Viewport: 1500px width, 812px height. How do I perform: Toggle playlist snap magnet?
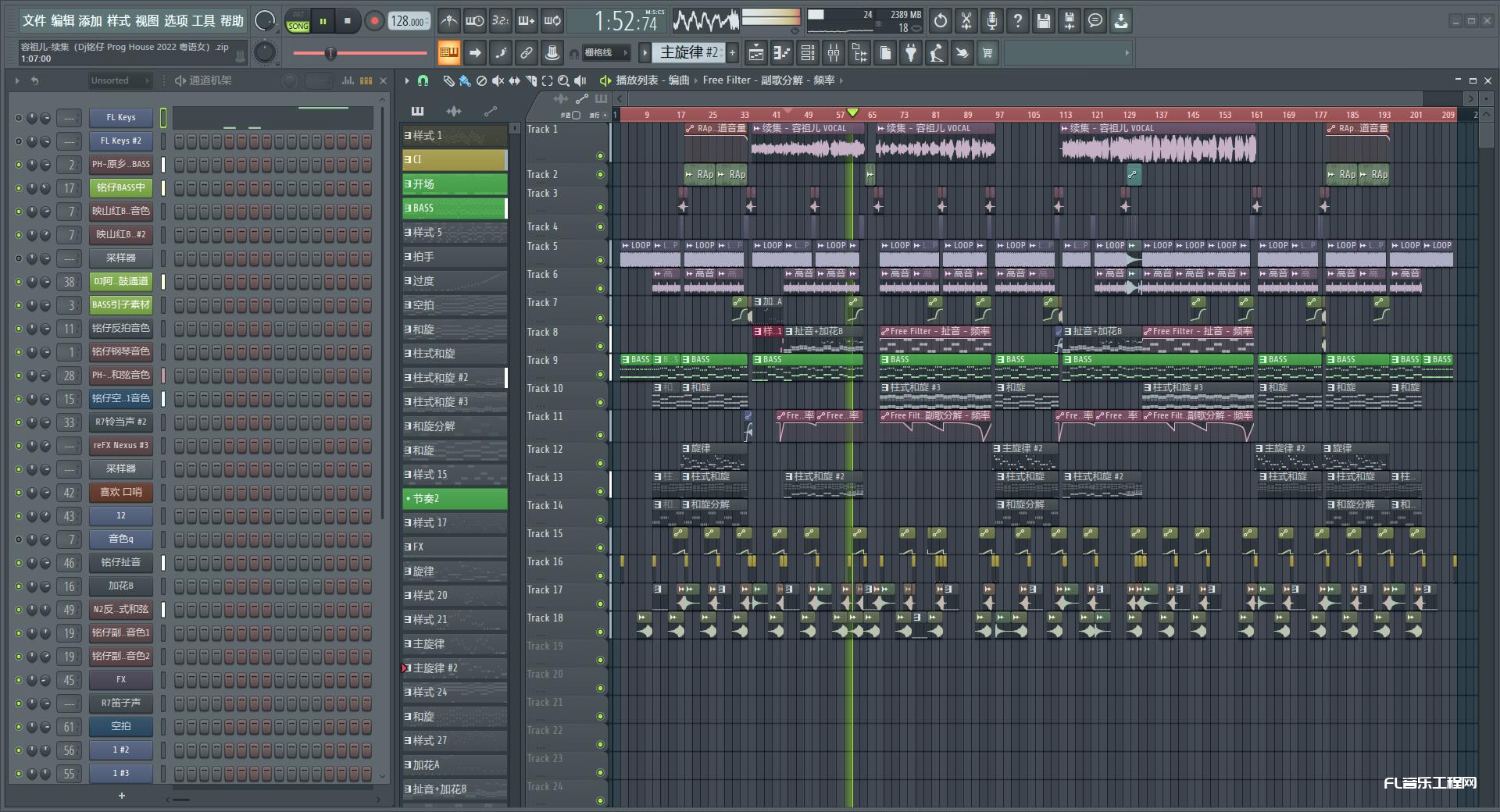(423, 80)
